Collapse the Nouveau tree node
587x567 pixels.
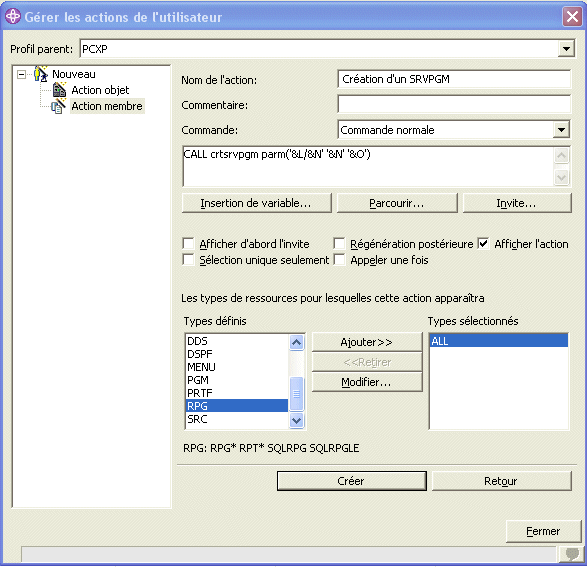21,74
